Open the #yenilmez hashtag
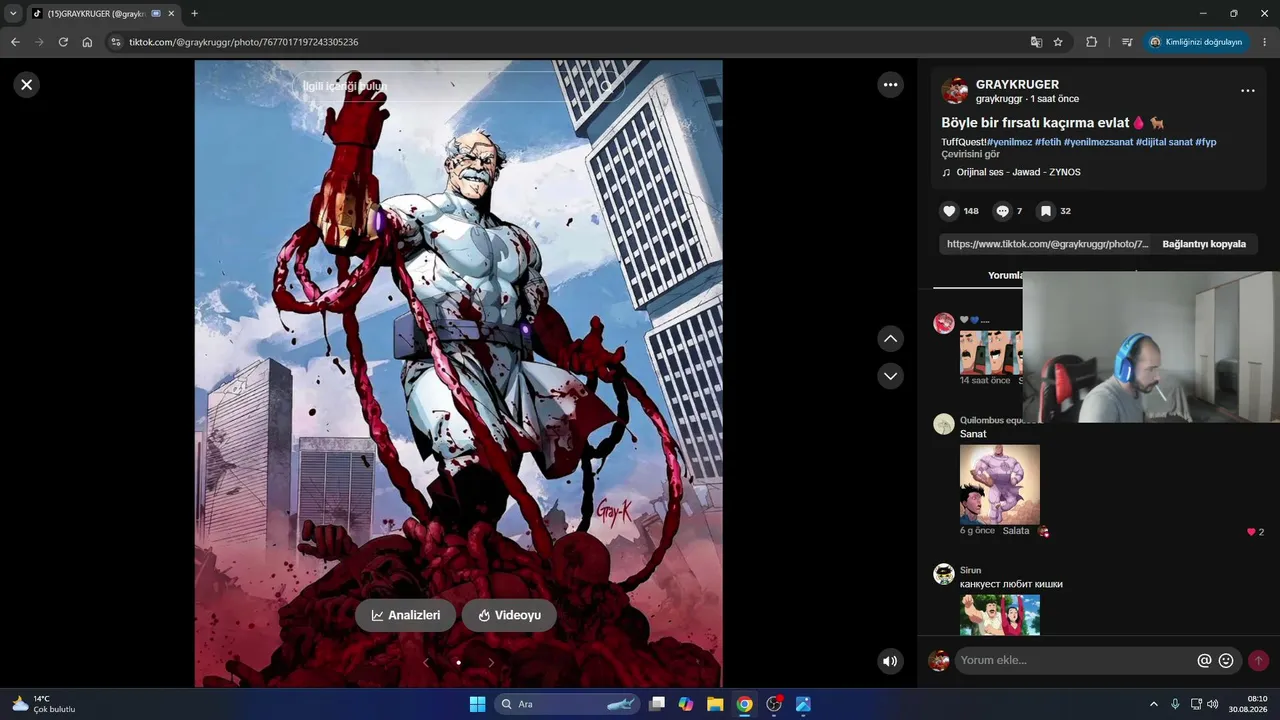 1010,142
